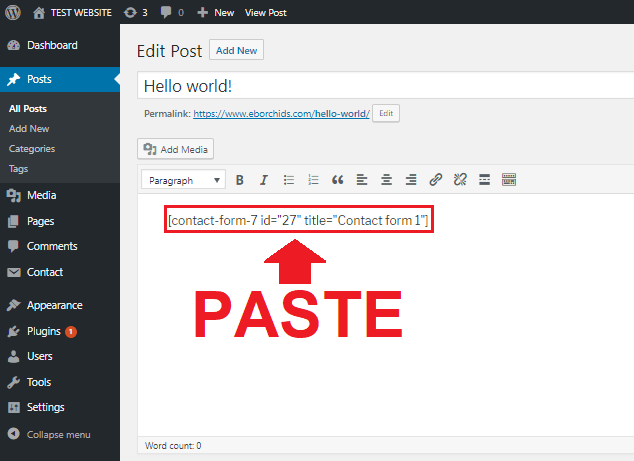Click the Contact envelope icon
Image resolution: width=634 pixels, height=461 pixels.
(14, 273)
